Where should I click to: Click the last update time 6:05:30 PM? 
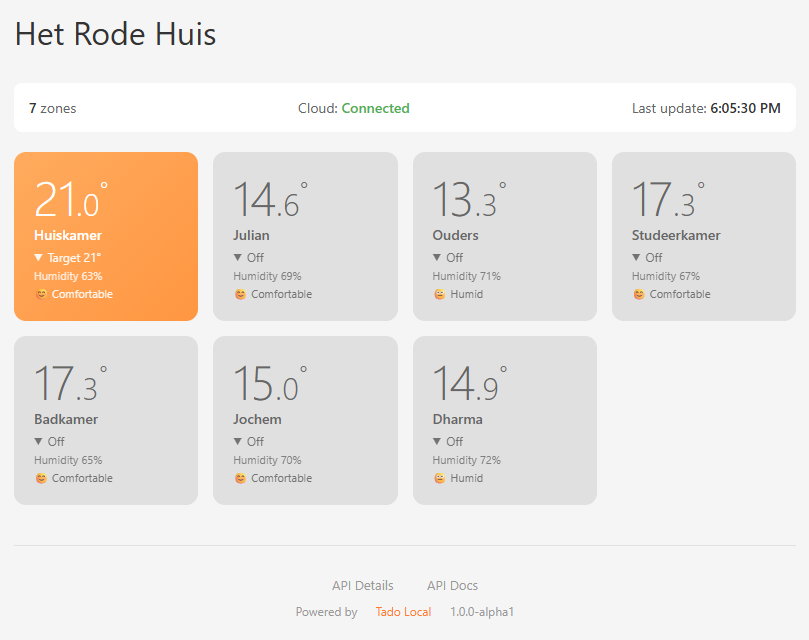[745, 108]
